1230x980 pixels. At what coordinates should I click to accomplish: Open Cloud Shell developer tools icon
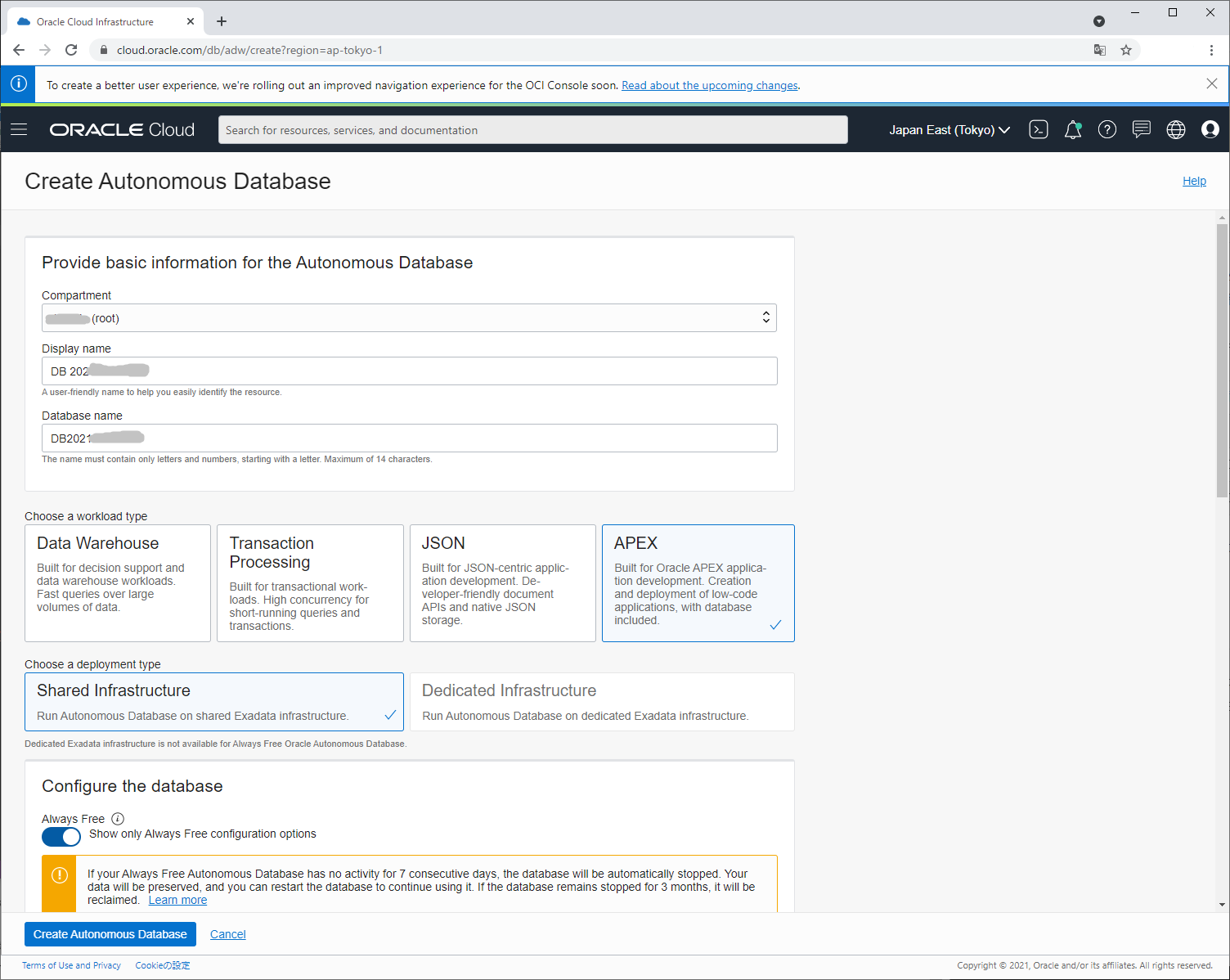click(1039, 129)
